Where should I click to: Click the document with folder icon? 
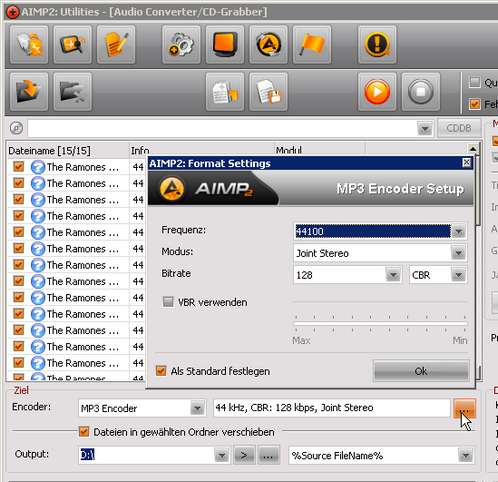coord(225,92)
